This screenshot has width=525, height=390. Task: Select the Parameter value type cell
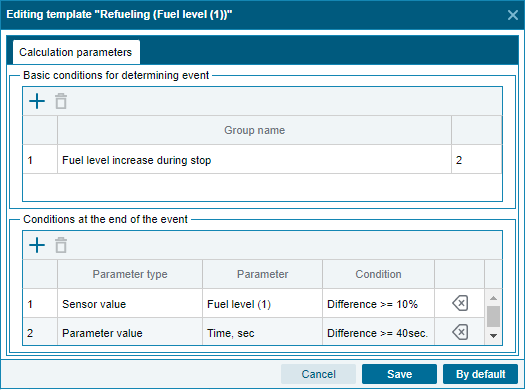pyautogui.click(x=130, y=332)
